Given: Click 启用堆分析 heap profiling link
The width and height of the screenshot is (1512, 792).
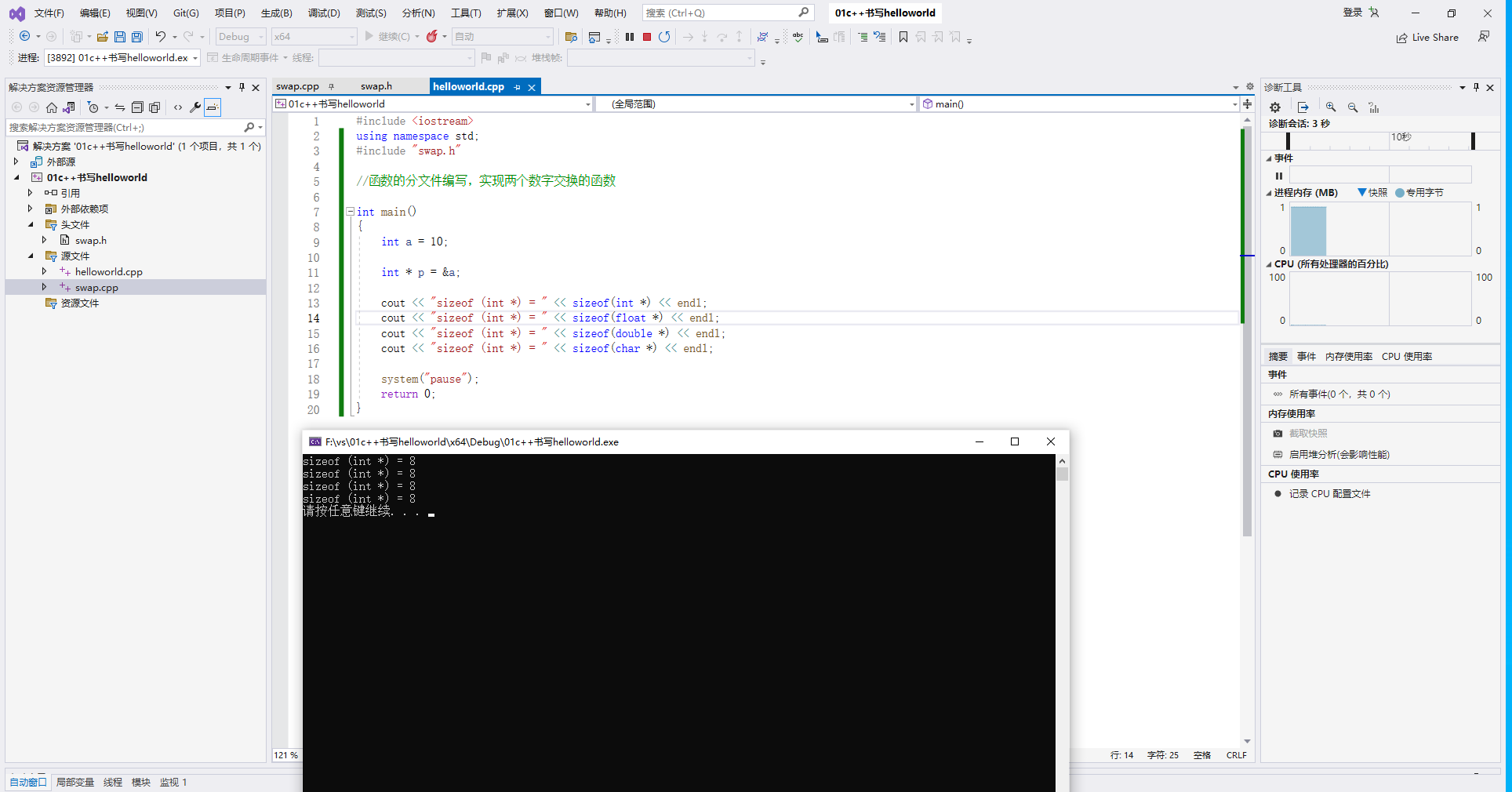Looking at the screenshot, I should pos(1339,454).
